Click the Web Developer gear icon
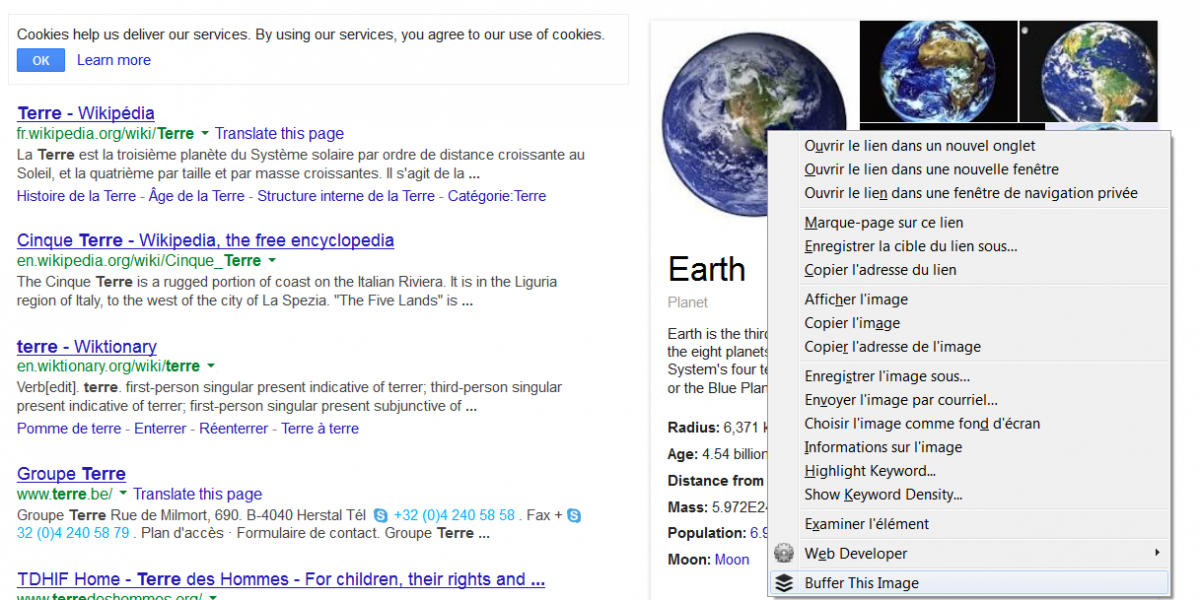The height and width of the screenshot is (600, 1200). 785,553
